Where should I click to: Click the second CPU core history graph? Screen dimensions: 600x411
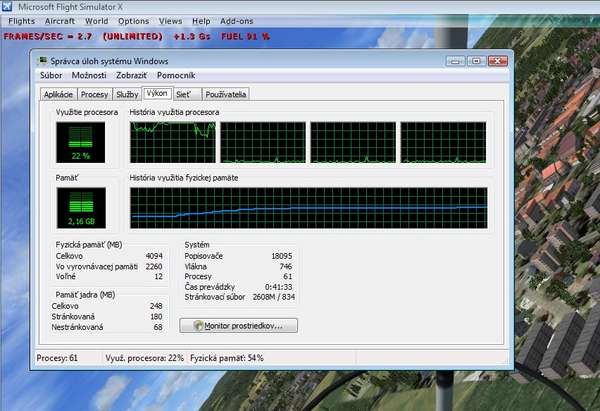263,142
